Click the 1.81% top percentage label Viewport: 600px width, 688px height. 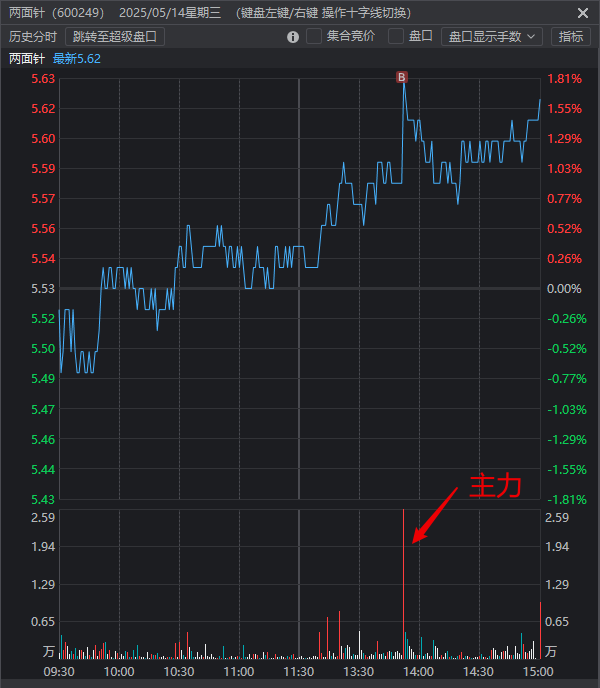point(564,79)
